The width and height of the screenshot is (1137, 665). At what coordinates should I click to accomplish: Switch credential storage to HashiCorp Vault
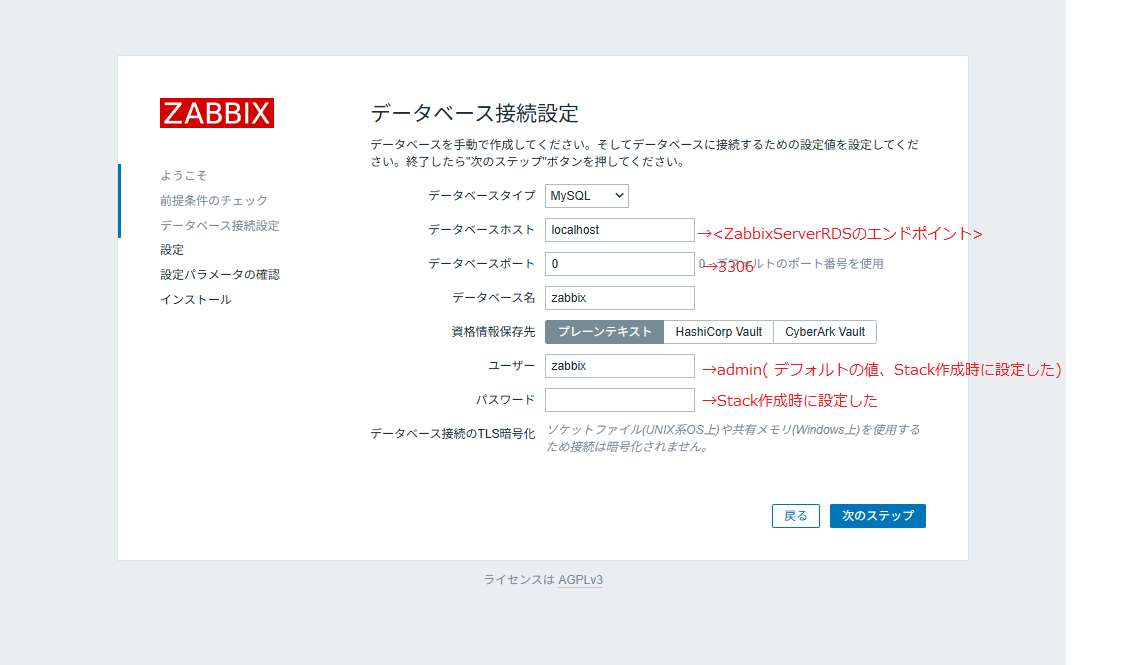coord(718,331)
